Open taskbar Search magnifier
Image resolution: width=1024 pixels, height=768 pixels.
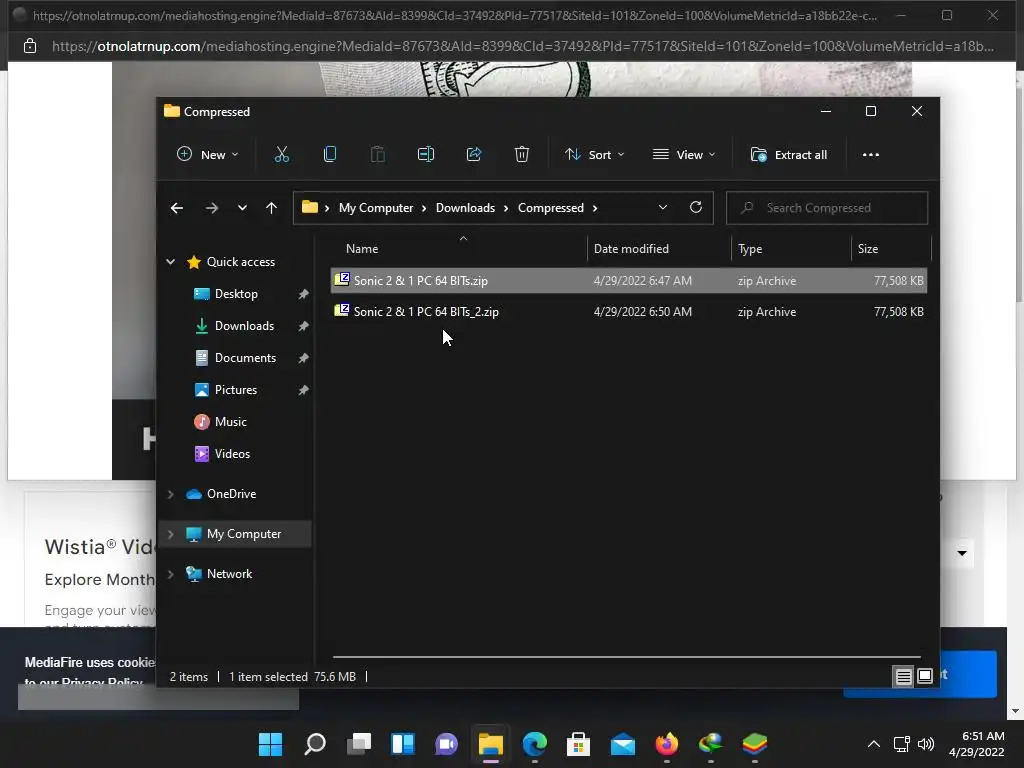[x=315, y=744]
